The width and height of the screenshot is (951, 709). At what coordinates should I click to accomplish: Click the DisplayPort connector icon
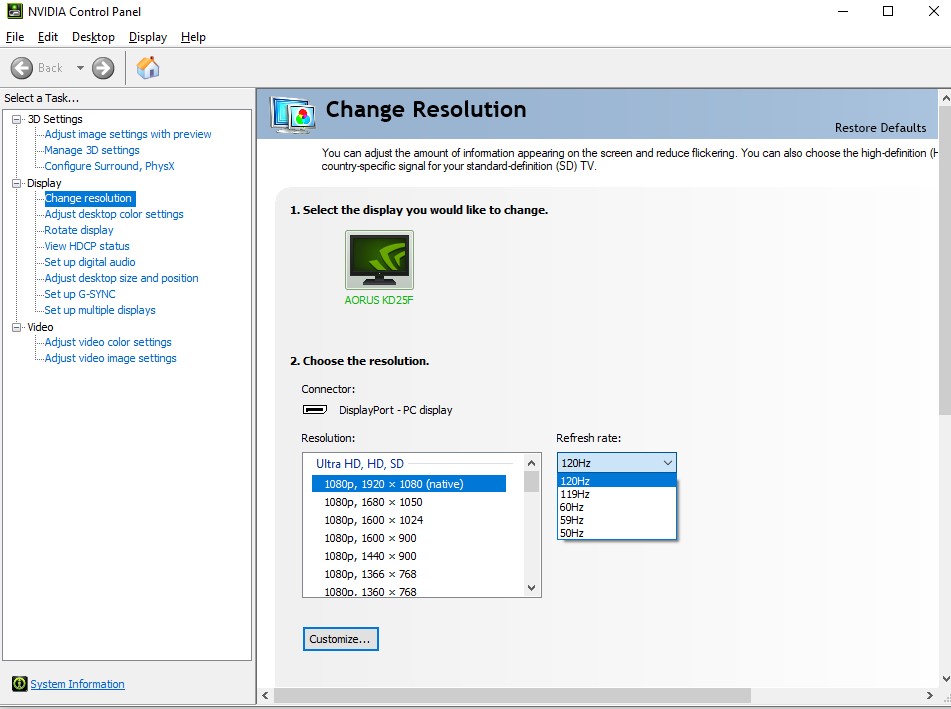pos(314,409)
